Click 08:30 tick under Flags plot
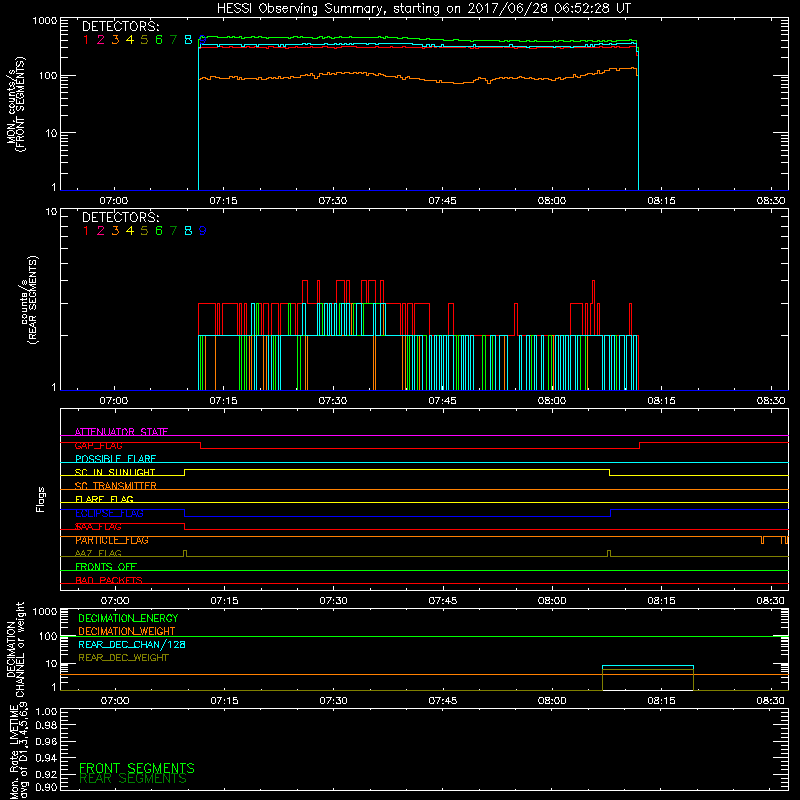The height and width of the screenshot is (800, 800). 770,601
